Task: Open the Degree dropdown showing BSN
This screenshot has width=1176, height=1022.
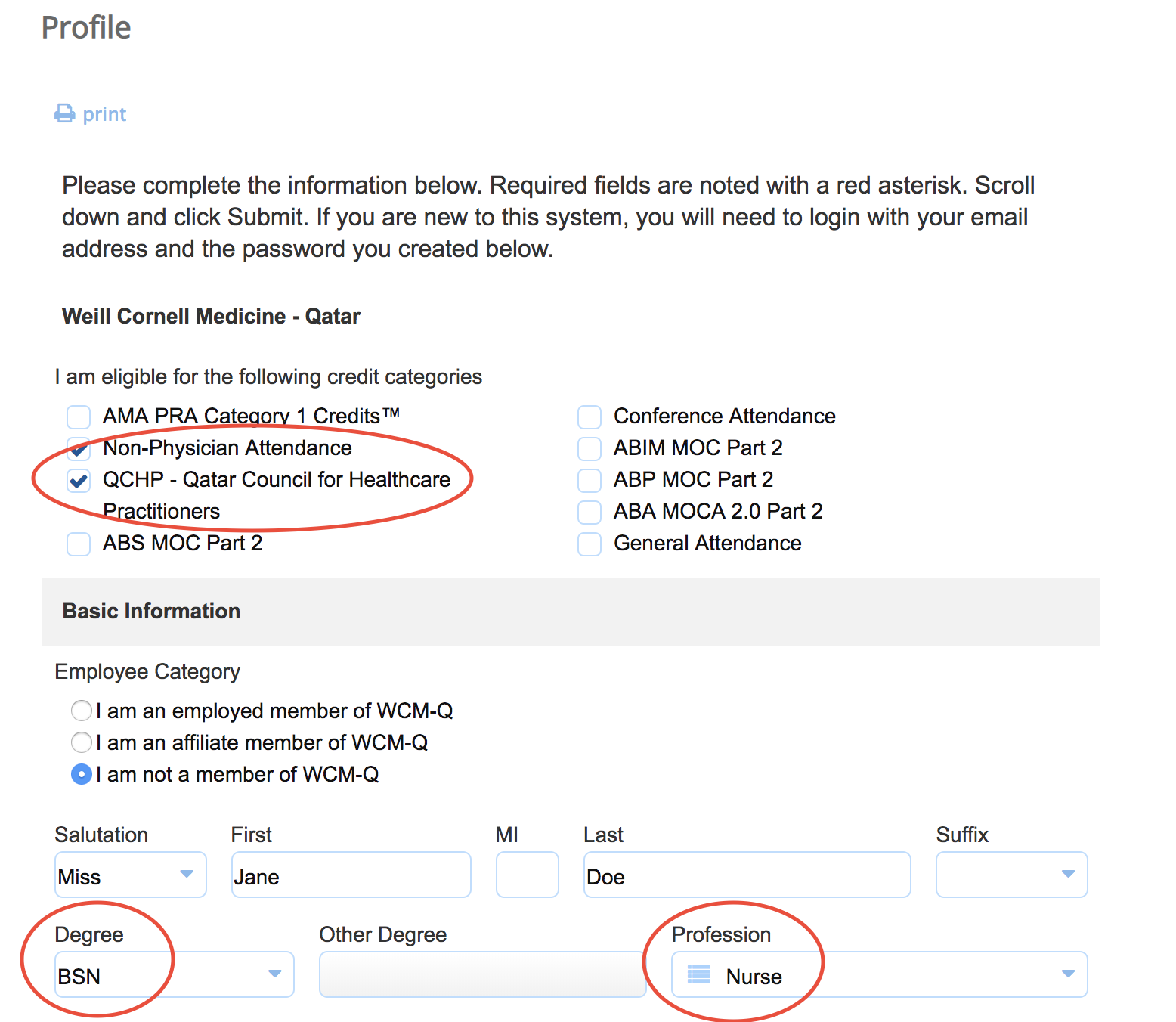Action: point(175,974)
